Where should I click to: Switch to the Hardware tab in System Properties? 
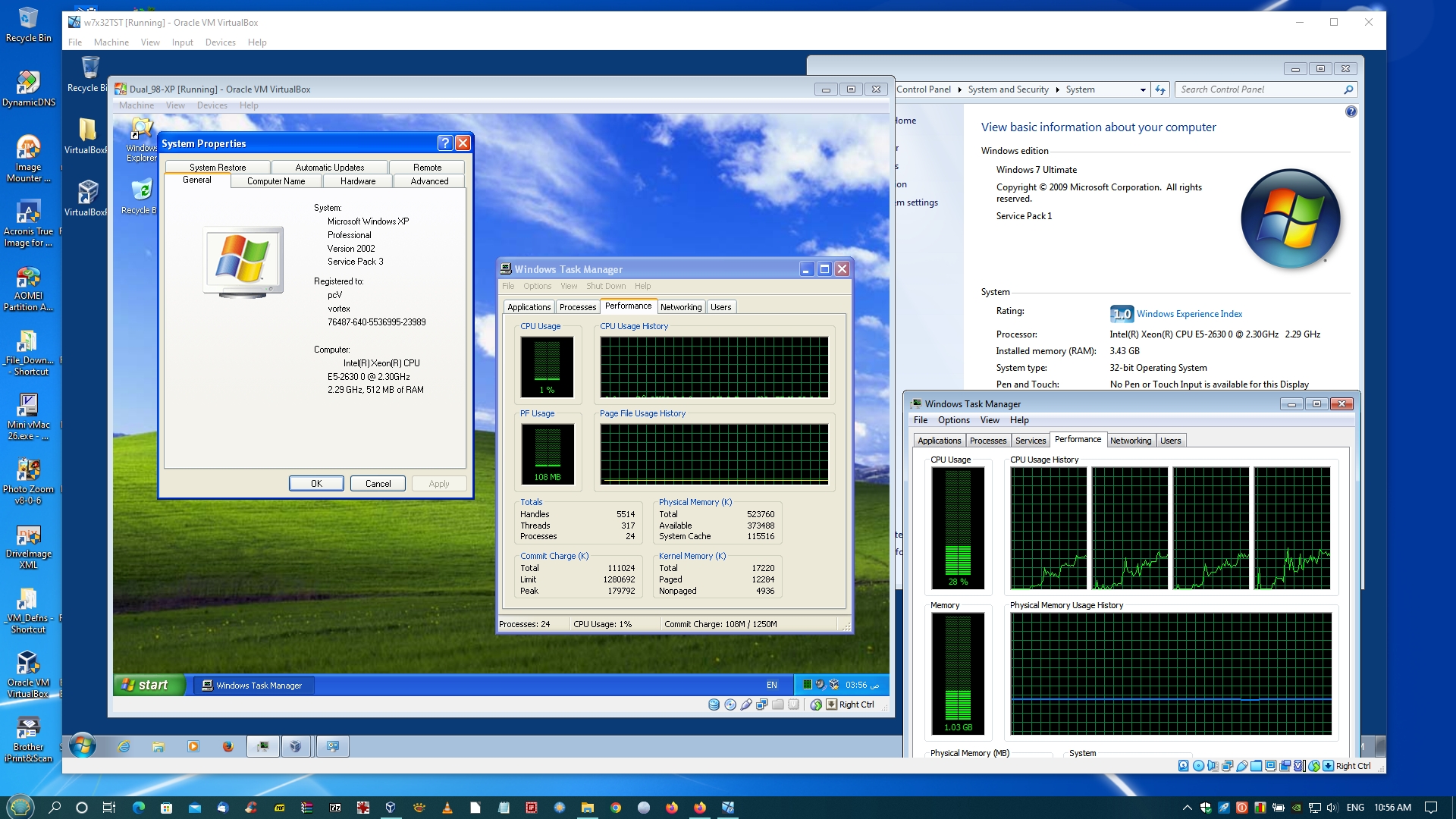click(x=358, y=181)
